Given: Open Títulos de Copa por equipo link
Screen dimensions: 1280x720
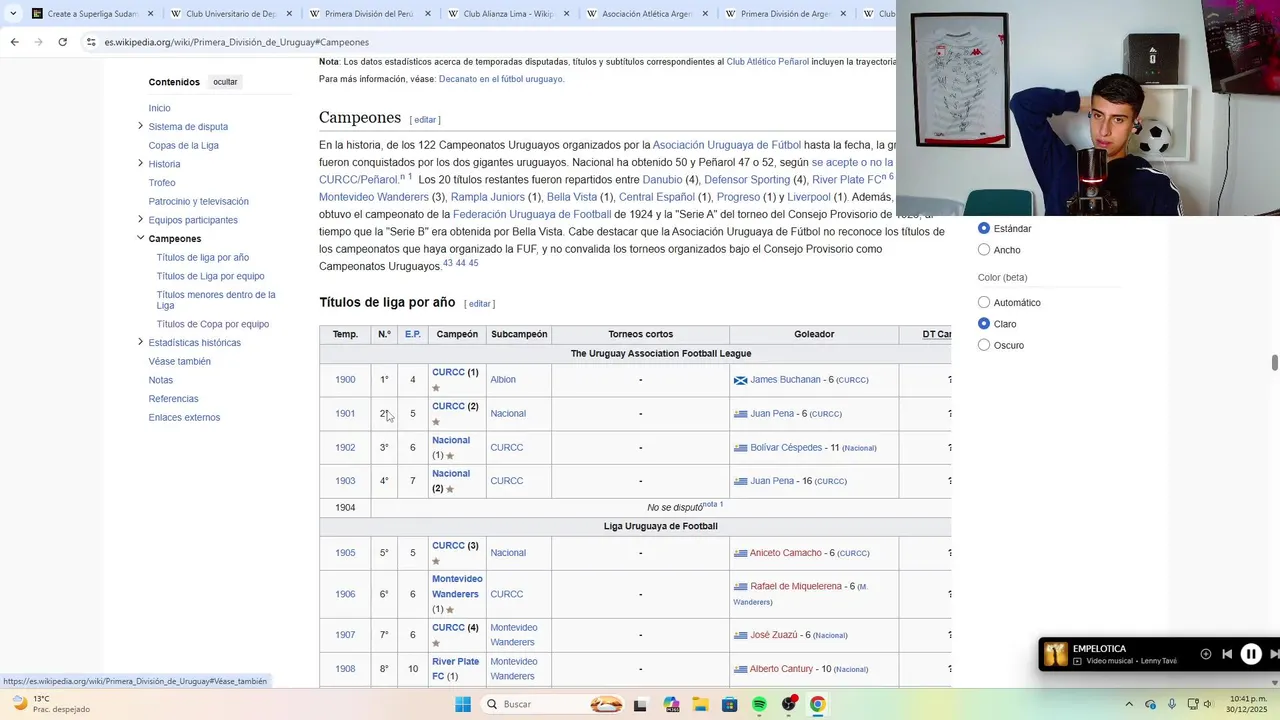Looking at the screenshot, I should tap(213, 324).
